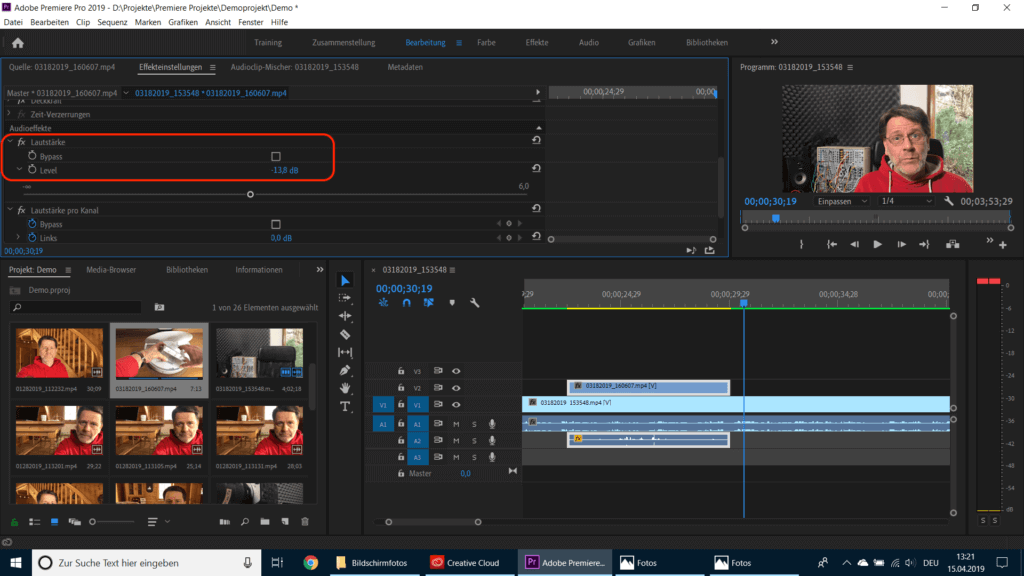This screenshot has height=576, width=1024.
Task: Click the voice-over record microphone on track A1
Action: click(x=493, y=424)
